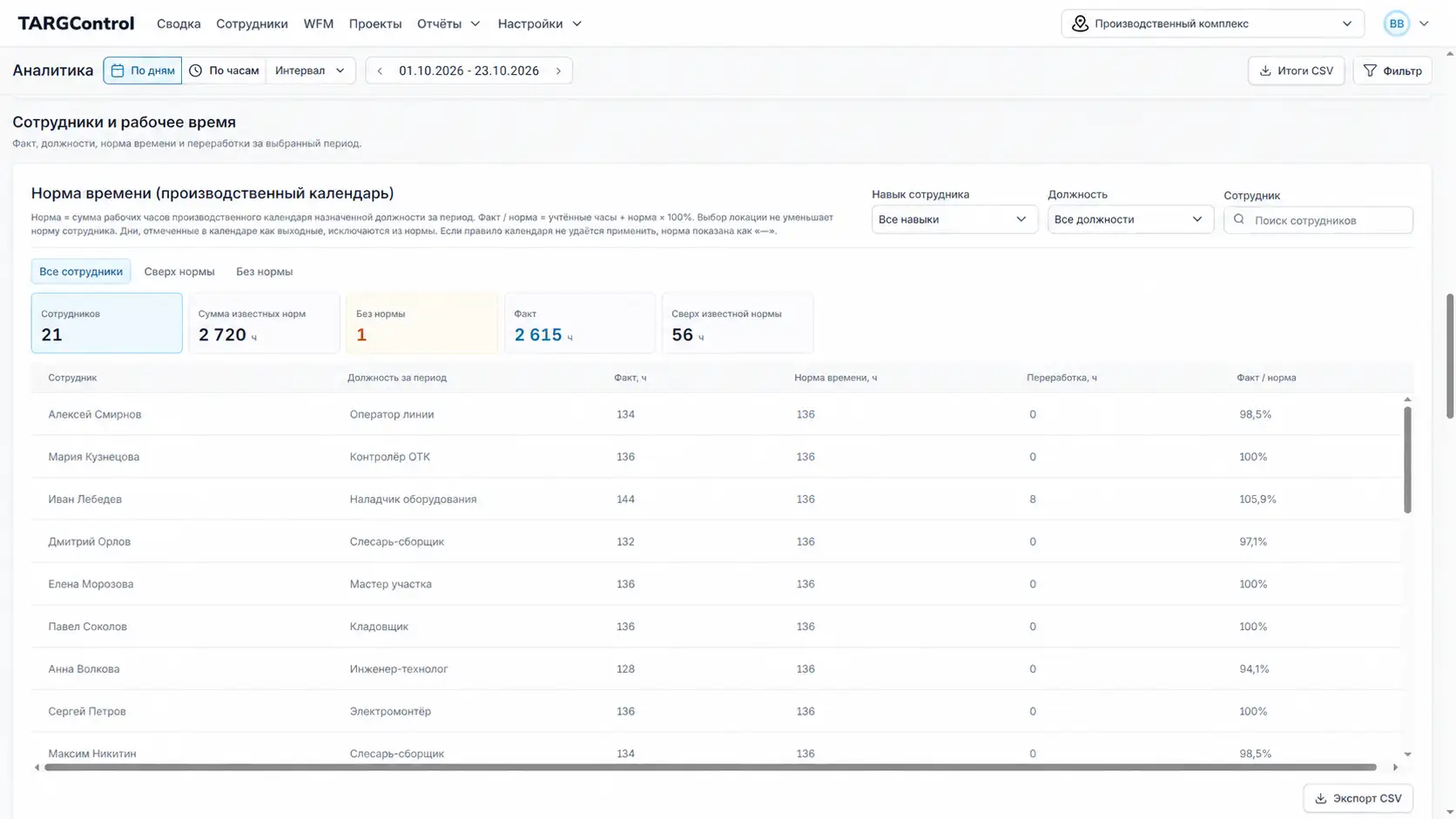The width and height of the screenshot is (1456, 819).
Task: Open the Проекты menu item
Action: (x=375, y=23)
